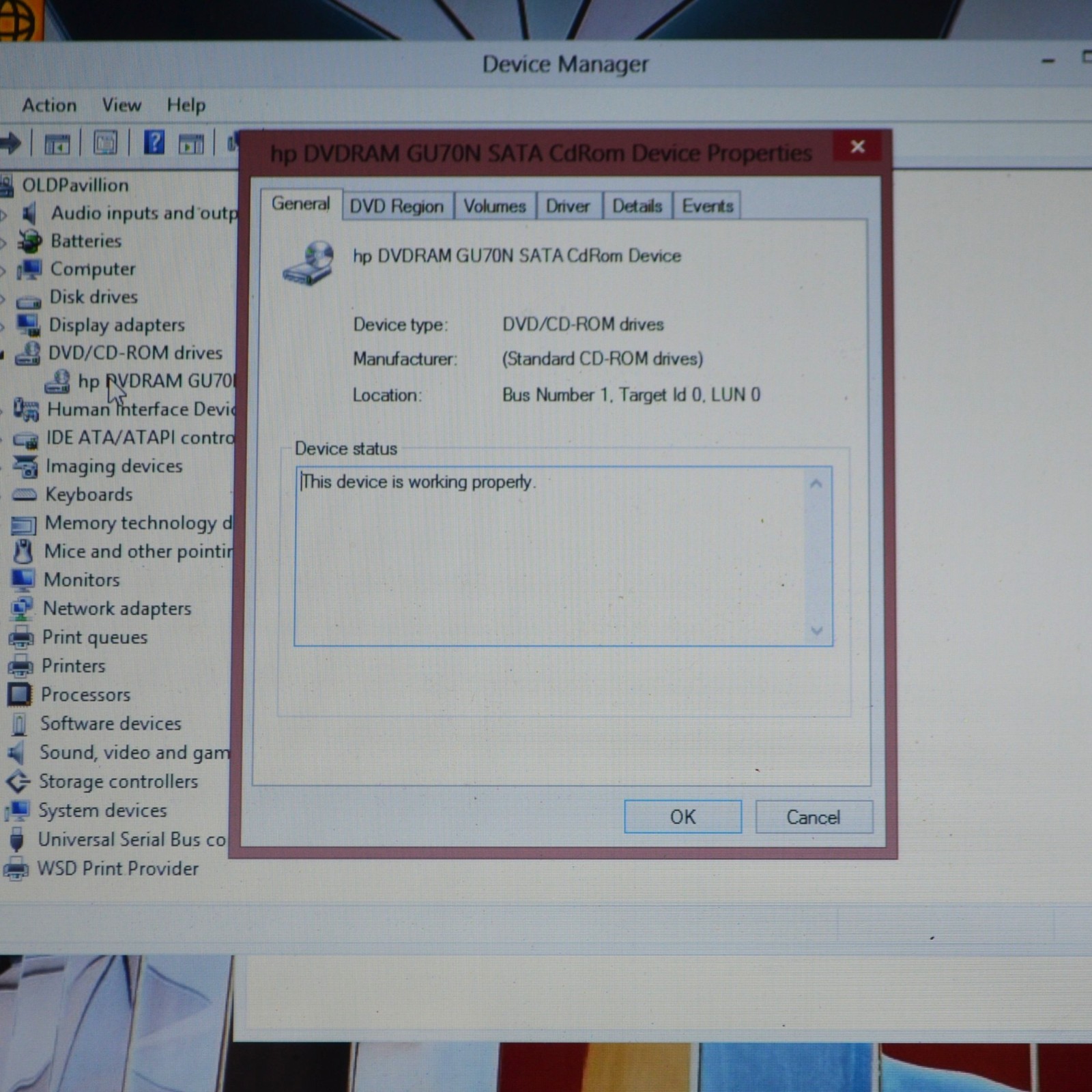Click the '(Standard CD-ROM drives)' manufacturer text
This screenshot has width=1092, height=1092.
tap(603, 359)
